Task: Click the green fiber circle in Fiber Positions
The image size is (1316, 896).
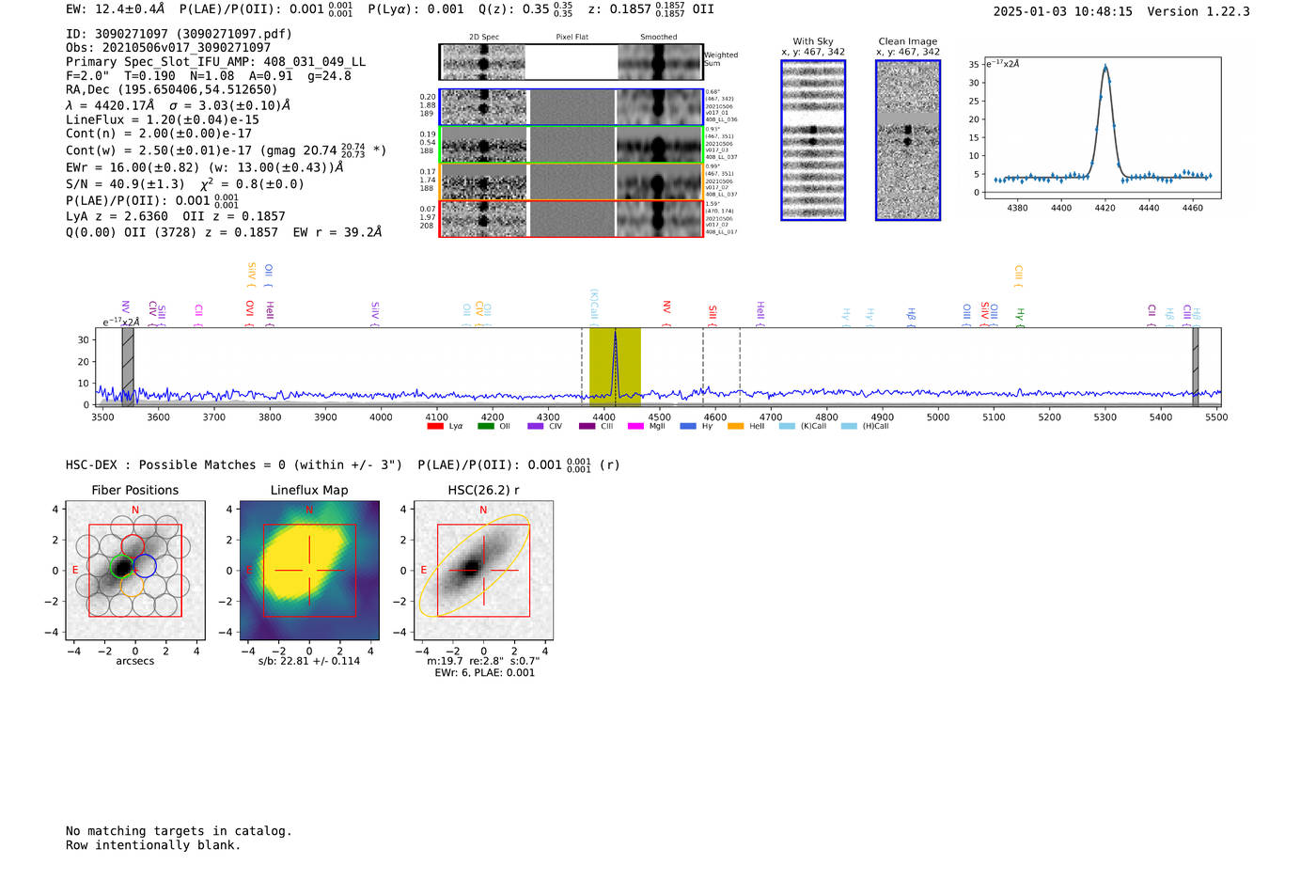Action: coord(122,566)
